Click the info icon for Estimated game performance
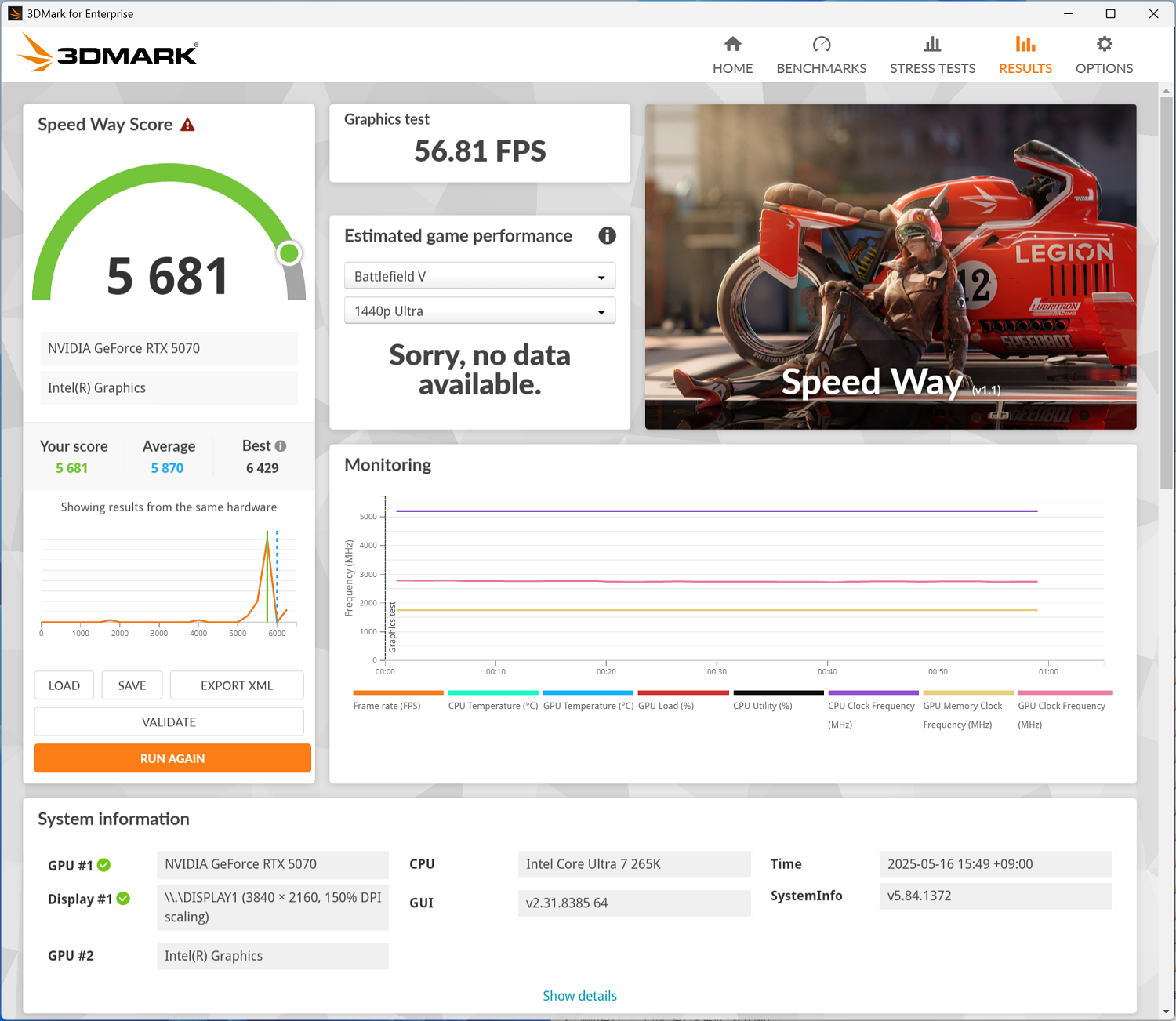Screen dimensions: 1176x1021 coord(607,235)
